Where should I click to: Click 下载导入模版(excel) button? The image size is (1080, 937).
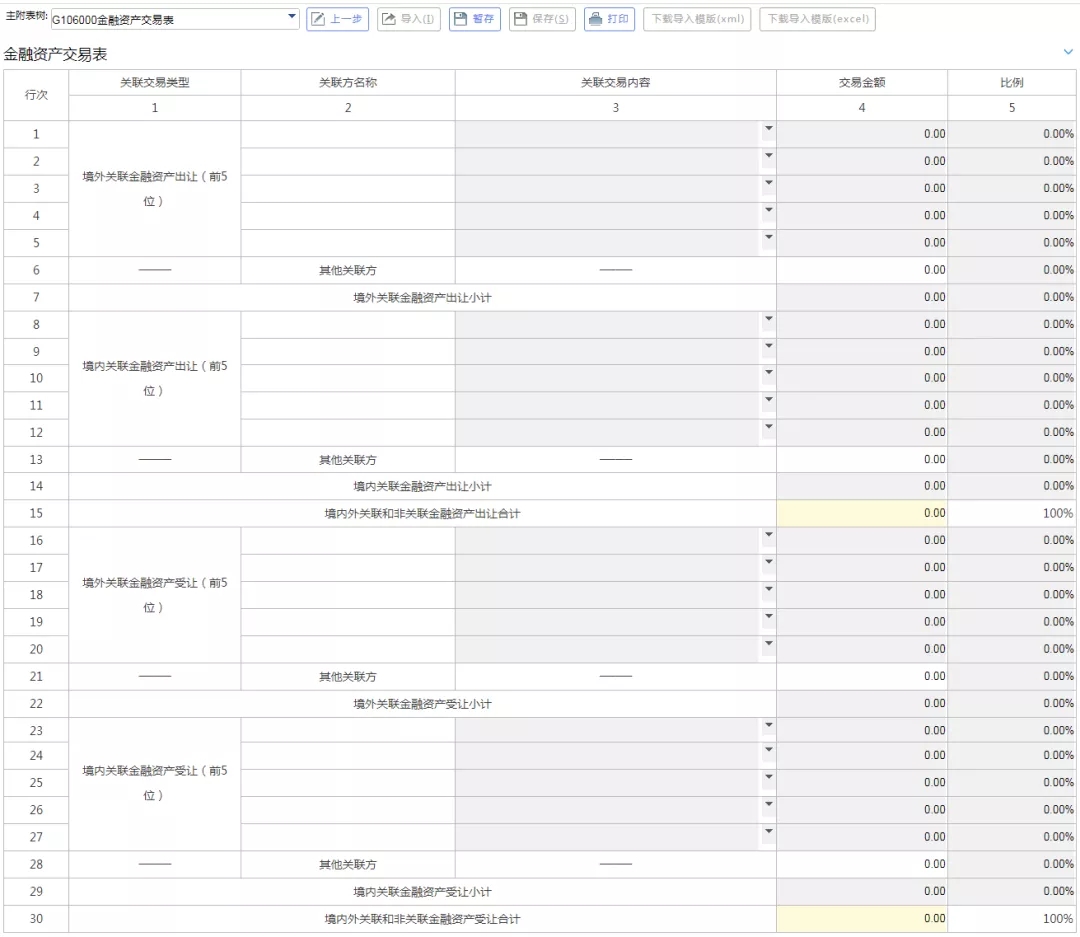click(817, 19)
